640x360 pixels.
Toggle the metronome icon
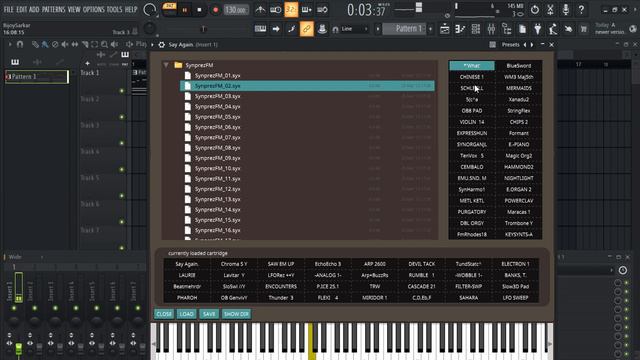point(260,10)
